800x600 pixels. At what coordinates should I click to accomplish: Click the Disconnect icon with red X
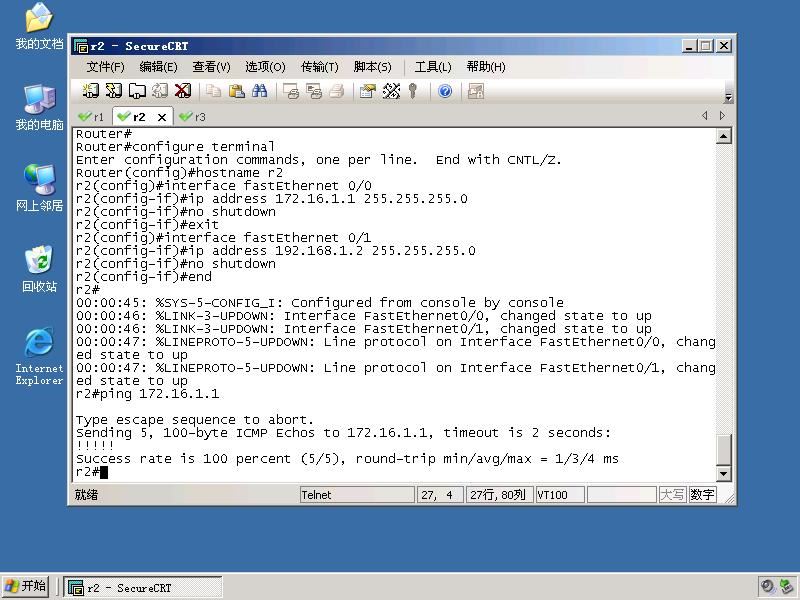[183, 91]
